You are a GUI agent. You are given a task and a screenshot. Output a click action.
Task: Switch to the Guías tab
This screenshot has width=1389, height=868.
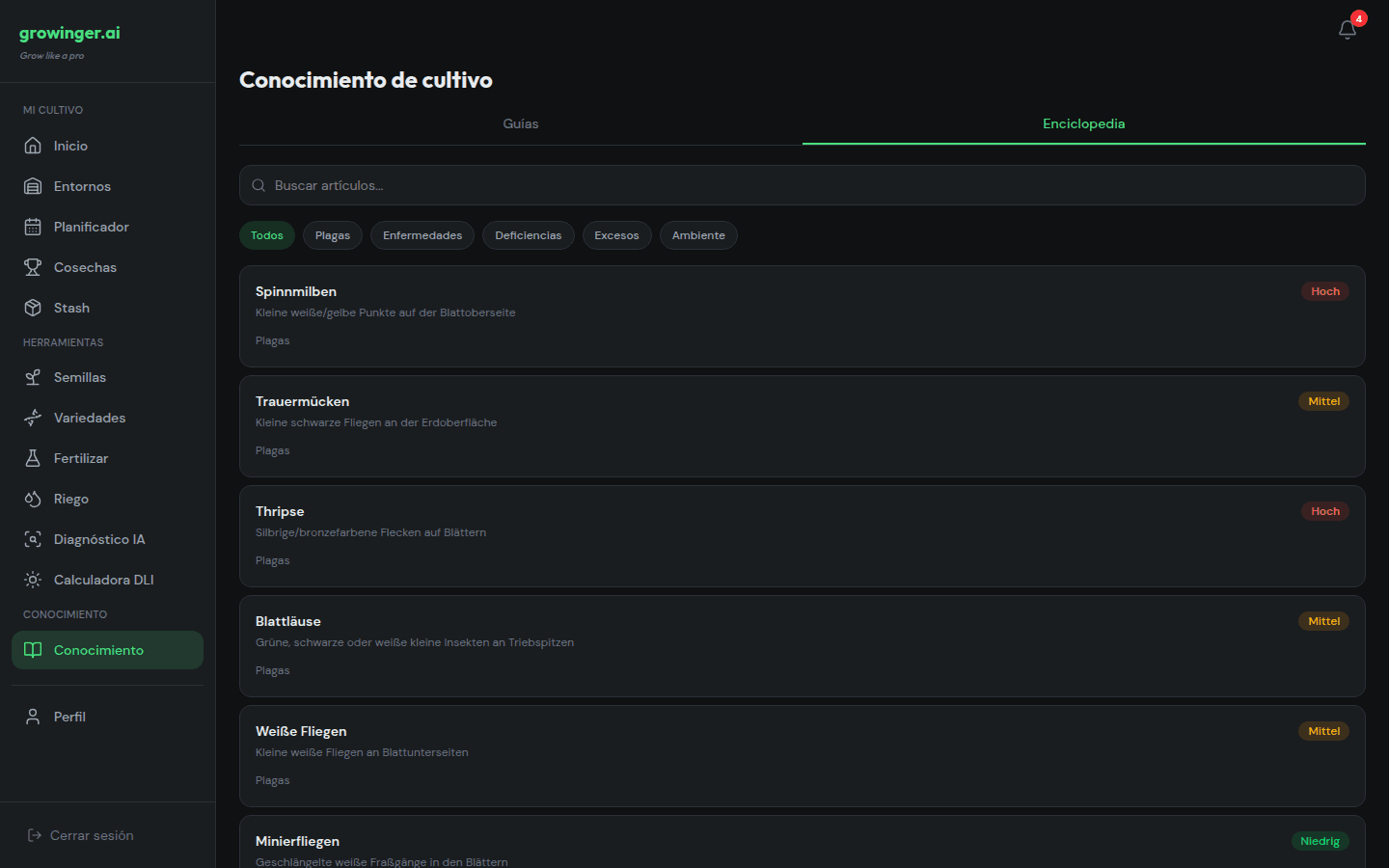[521, 123]
